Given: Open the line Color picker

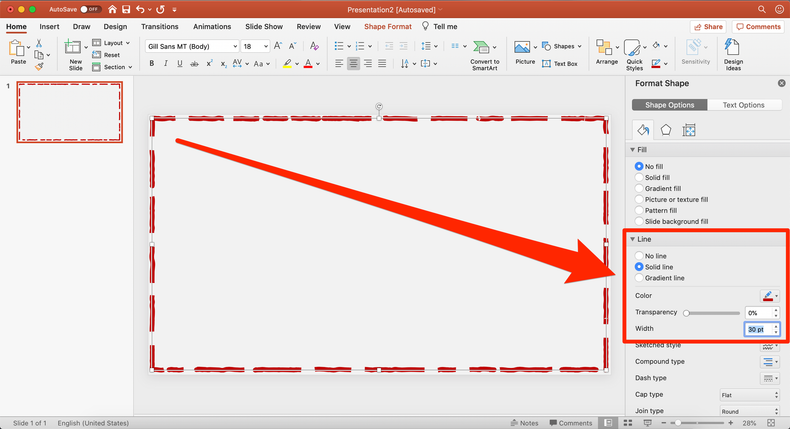Looking at the screenshot, I should click(x=770, y=296).
